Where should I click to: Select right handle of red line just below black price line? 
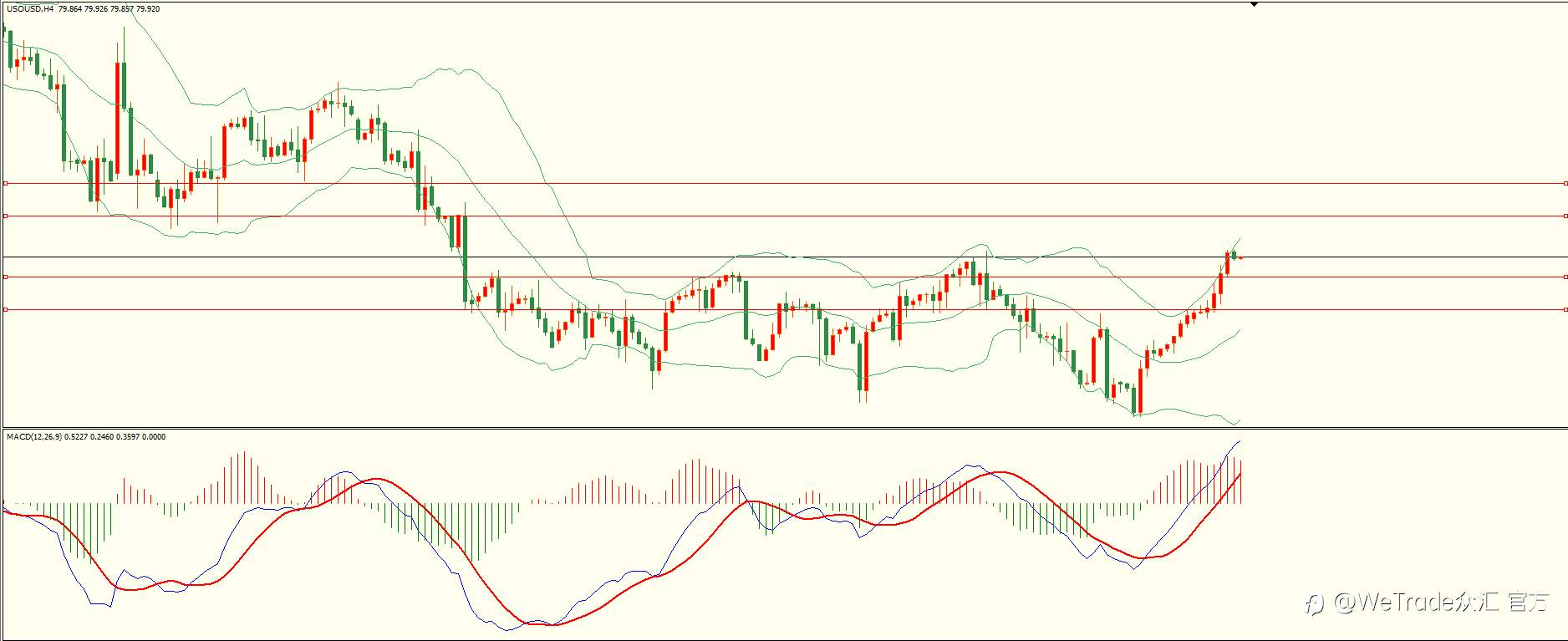click(1565, 277)
